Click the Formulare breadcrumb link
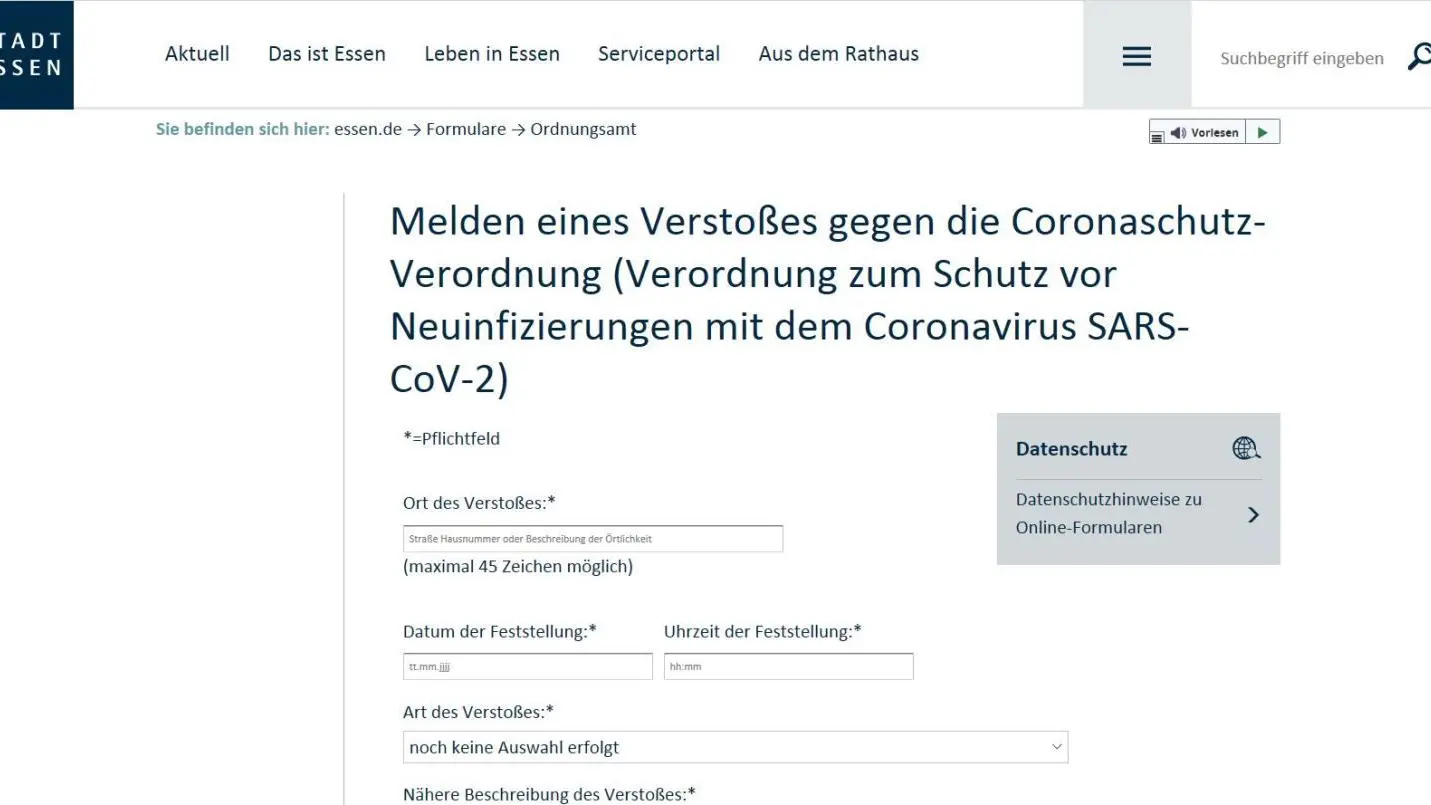Viewport: 1431px width, 805px height. [x=465, y=129]
